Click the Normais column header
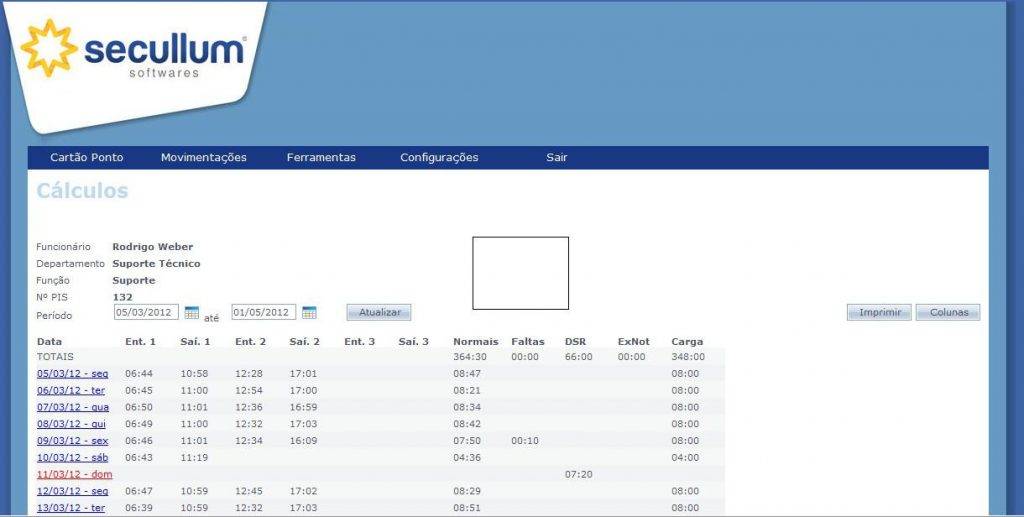Screen dimensions: 1024x517 pos(475,341)
